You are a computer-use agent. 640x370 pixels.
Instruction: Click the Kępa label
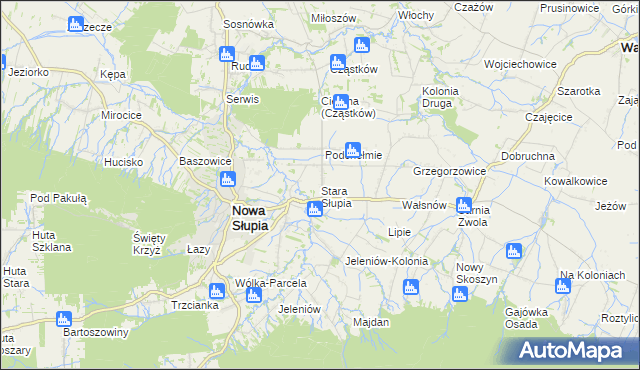click(x=113, y=75)
